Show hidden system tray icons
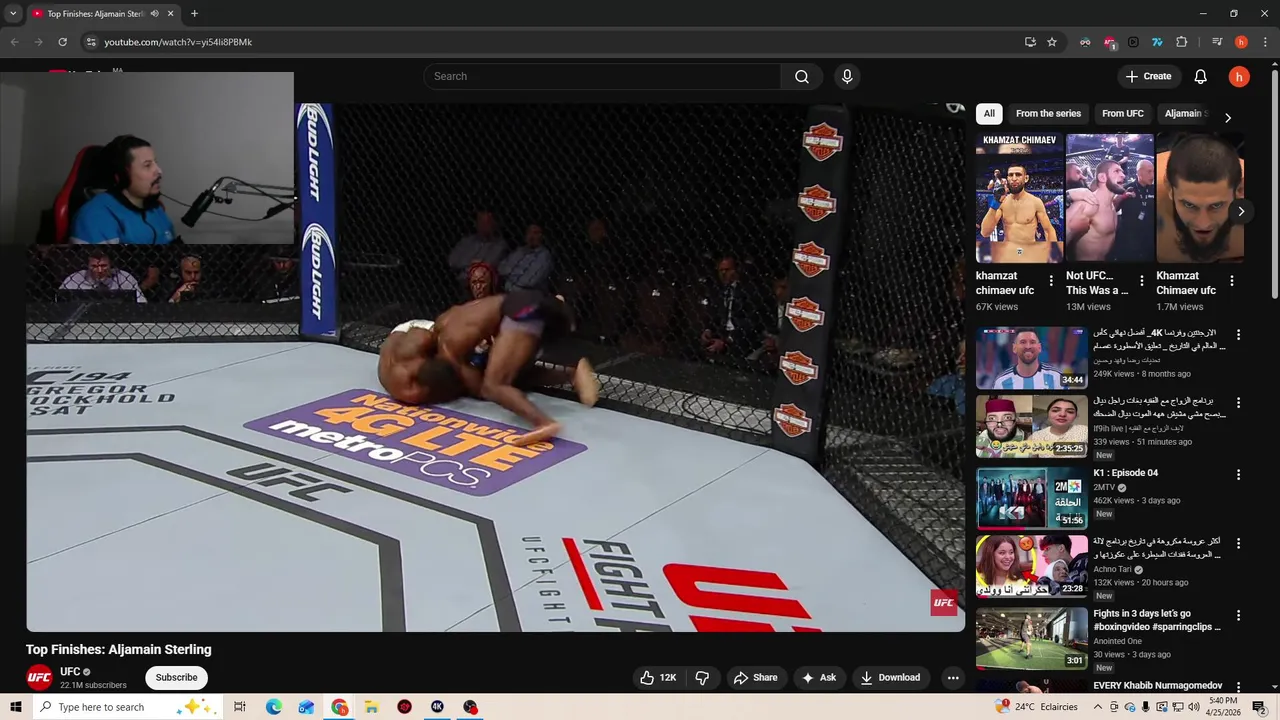 1097,707
